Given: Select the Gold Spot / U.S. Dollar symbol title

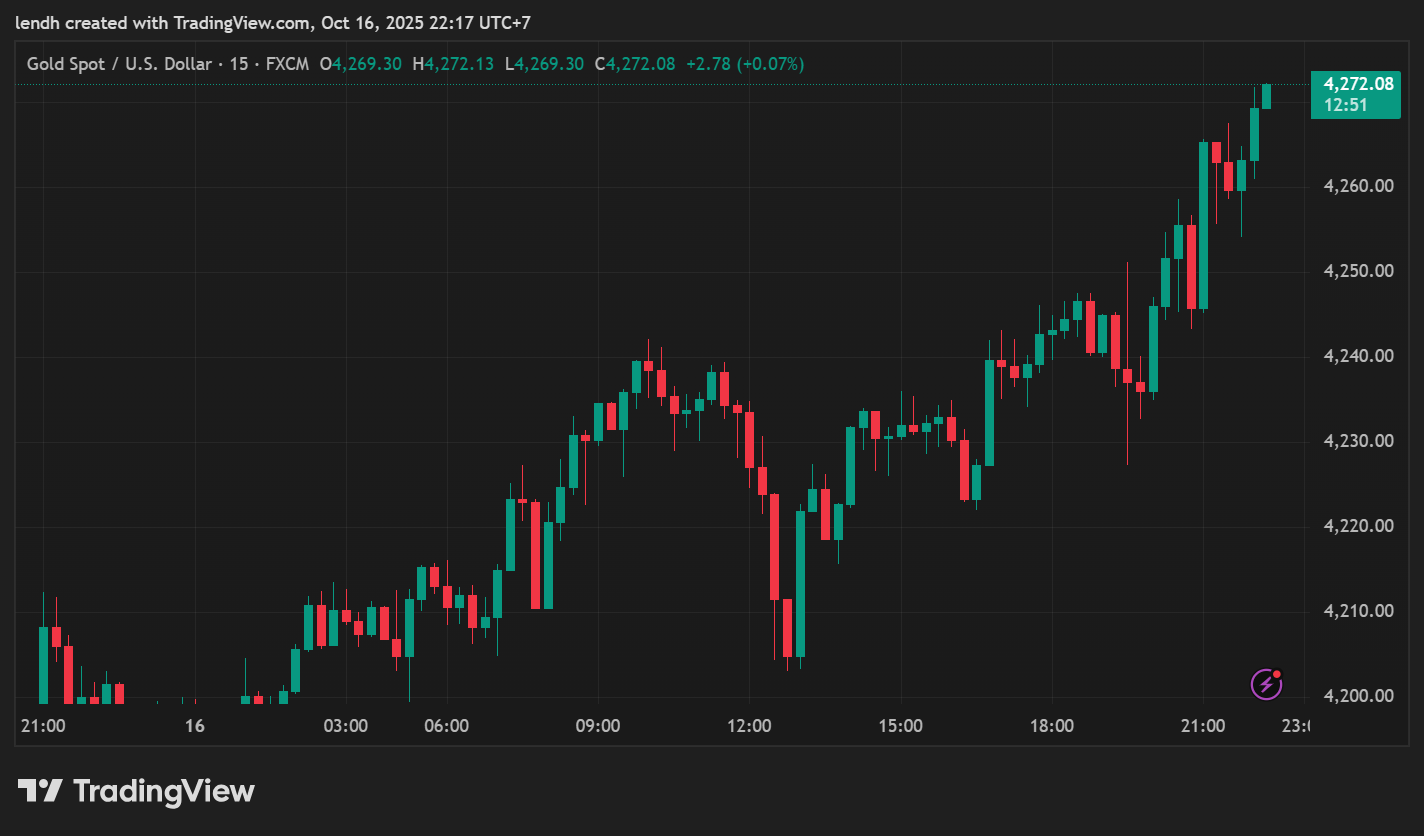Looking at the screenshot, I should [119, 64].
